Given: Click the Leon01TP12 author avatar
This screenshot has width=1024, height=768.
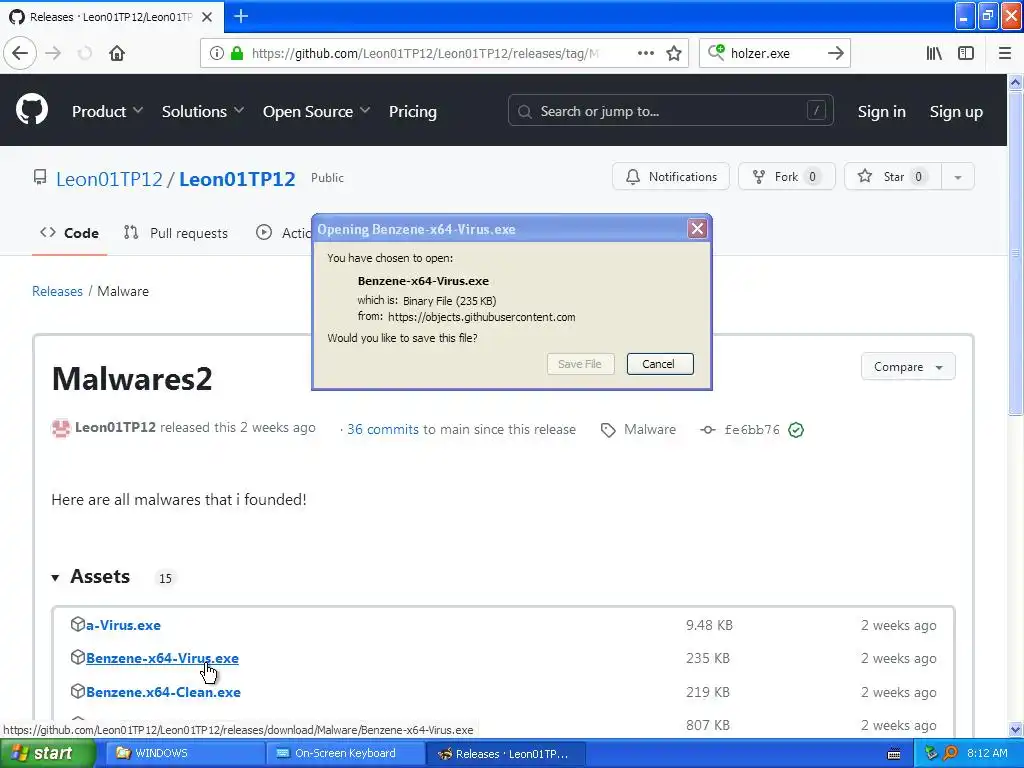Looking at the screenshot, I should [61, 428].
